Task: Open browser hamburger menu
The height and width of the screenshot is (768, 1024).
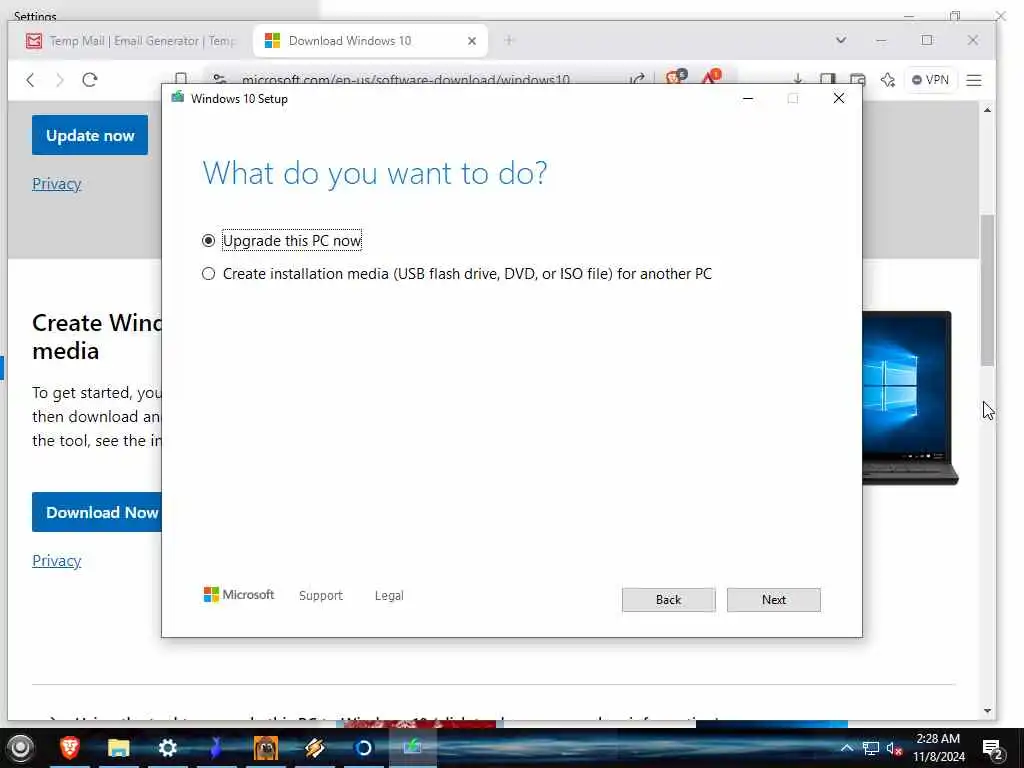Action: pyautogui.click(x=974, y=80)
